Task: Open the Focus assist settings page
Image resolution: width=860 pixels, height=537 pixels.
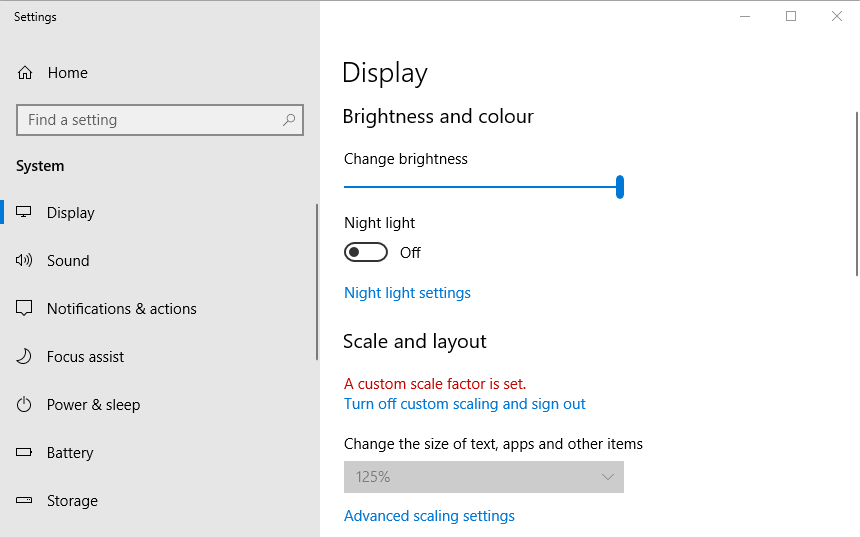Action: (85, 357)
